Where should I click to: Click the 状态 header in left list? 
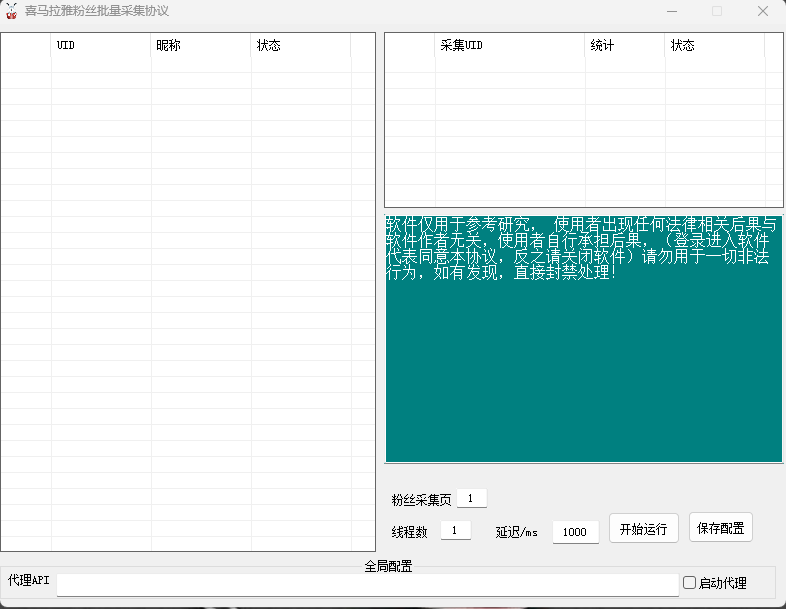[x=300, y=46]
